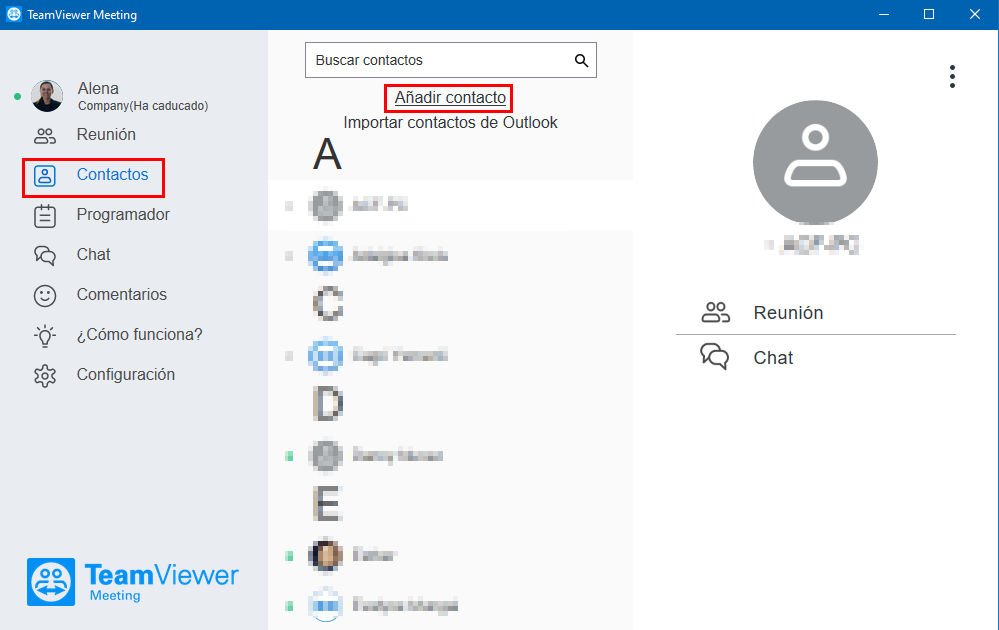Click the Comentarios smiley icon

point(45,296)
